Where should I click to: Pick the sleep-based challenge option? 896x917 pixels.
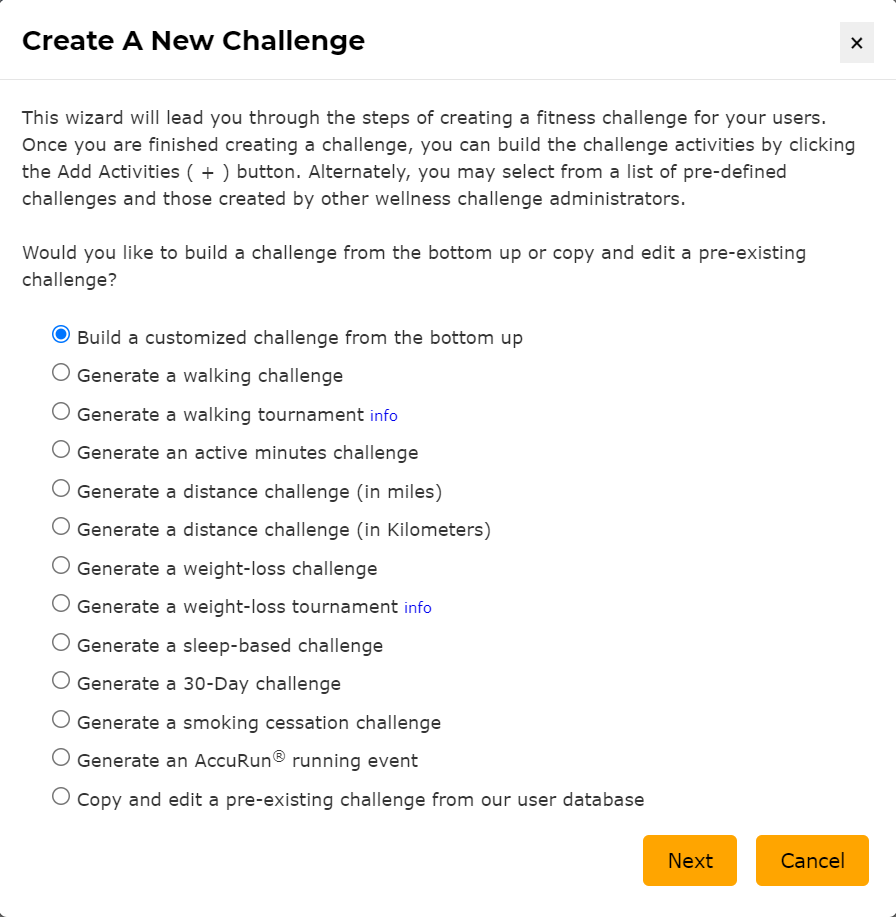click(60, 641)
